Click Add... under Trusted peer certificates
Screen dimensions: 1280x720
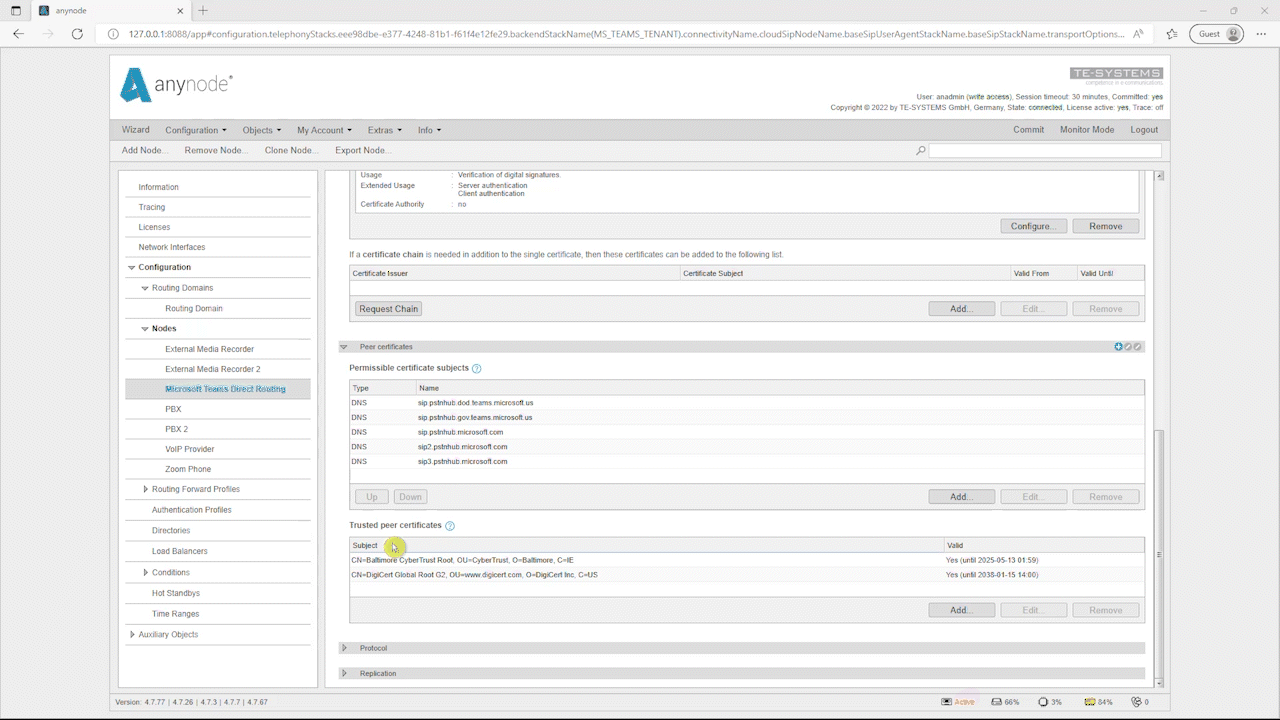pos(961,610)
